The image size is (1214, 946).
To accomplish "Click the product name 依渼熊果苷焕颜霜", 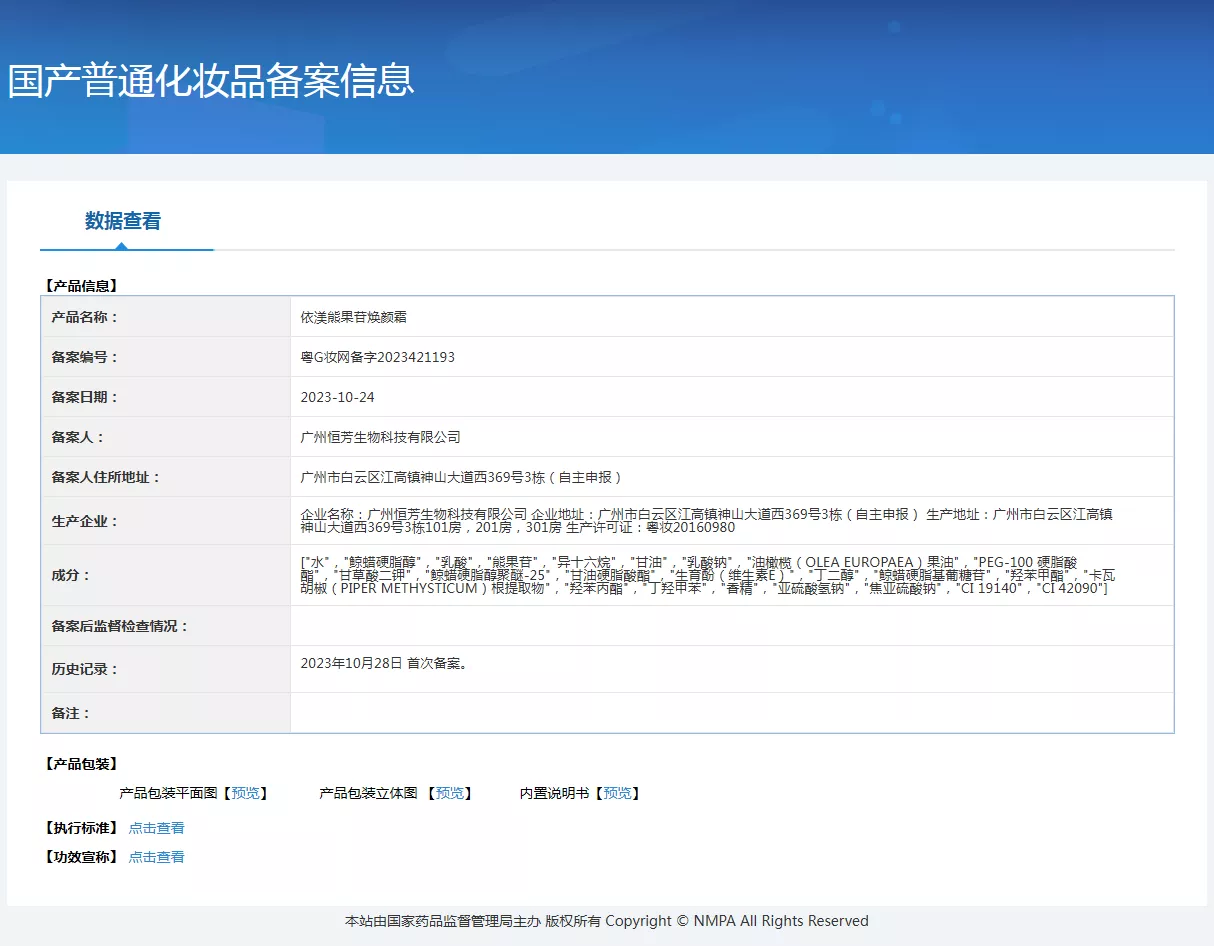I will pos(353,317).
